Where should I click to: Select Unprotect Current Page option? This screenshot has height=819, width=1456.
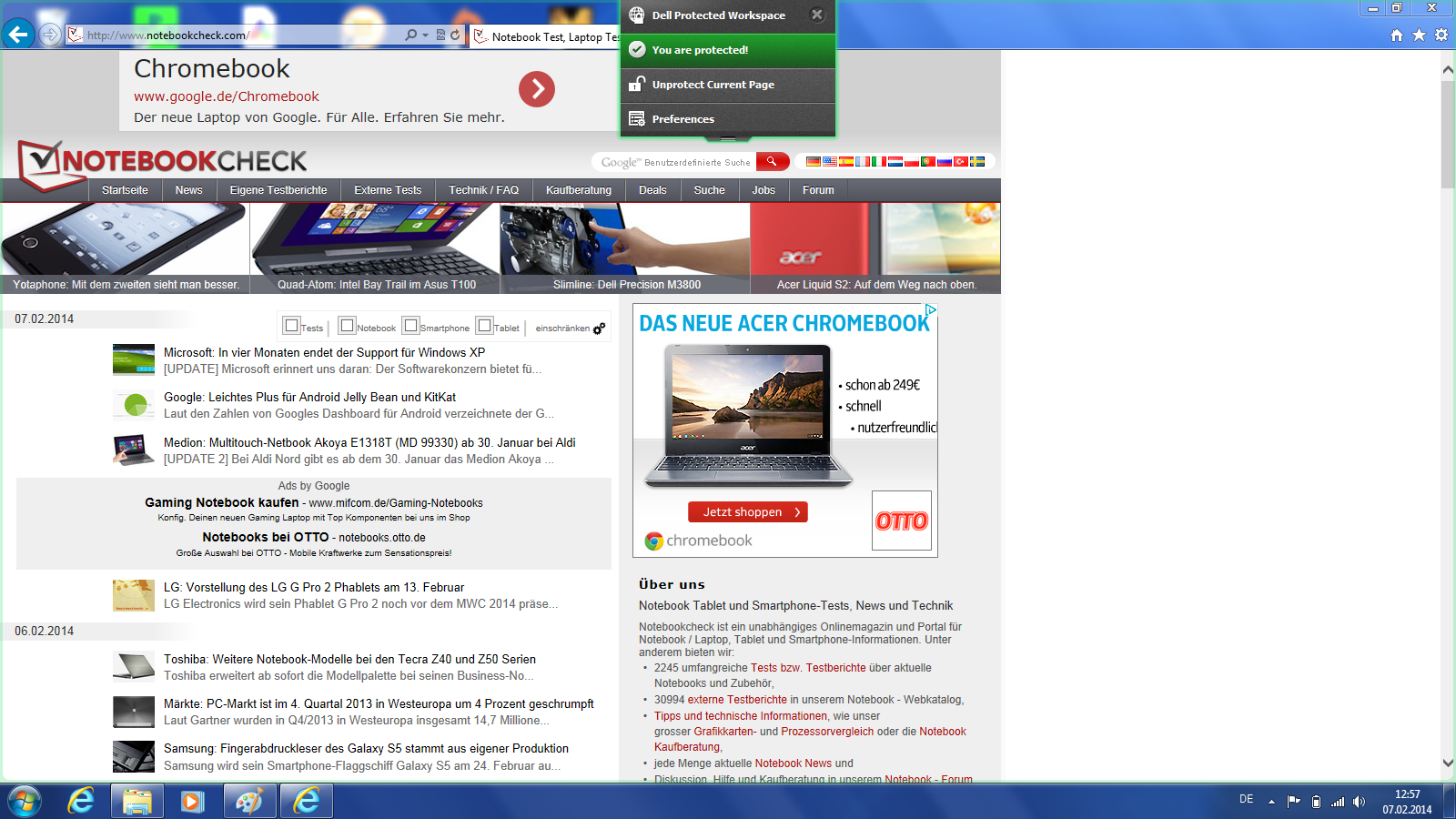click(727, 85)
